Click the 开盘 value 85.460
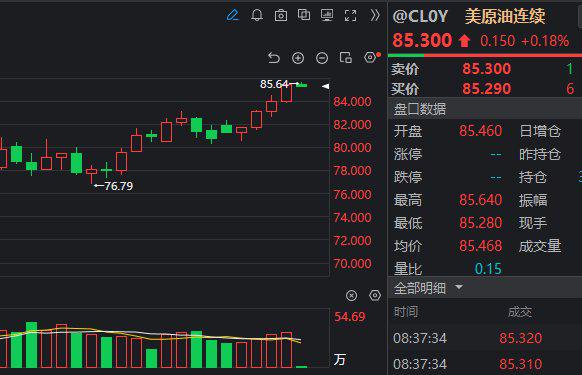Screen dimensions: 582x375 pos(481,131)
